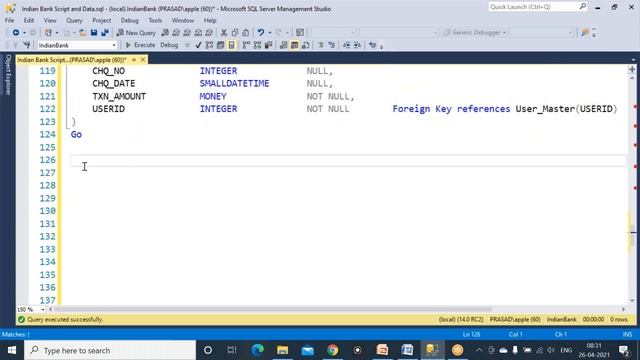Screen dimensions: 640x360
Task: Comment out selected lines icon
Action: 320,45
